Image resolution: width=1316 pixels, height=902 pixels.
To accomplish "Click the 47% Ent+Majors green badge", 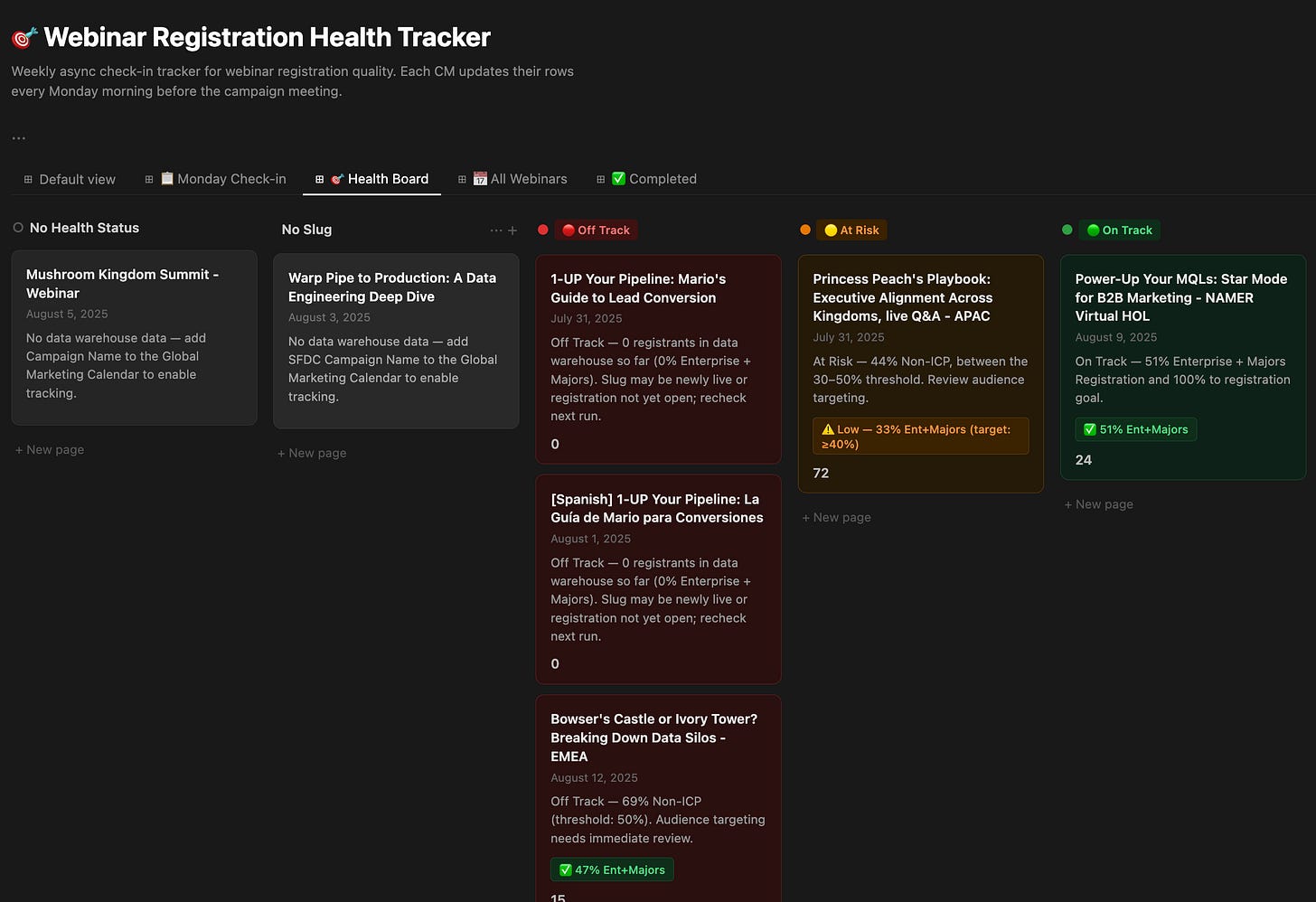I will [612, 869].
